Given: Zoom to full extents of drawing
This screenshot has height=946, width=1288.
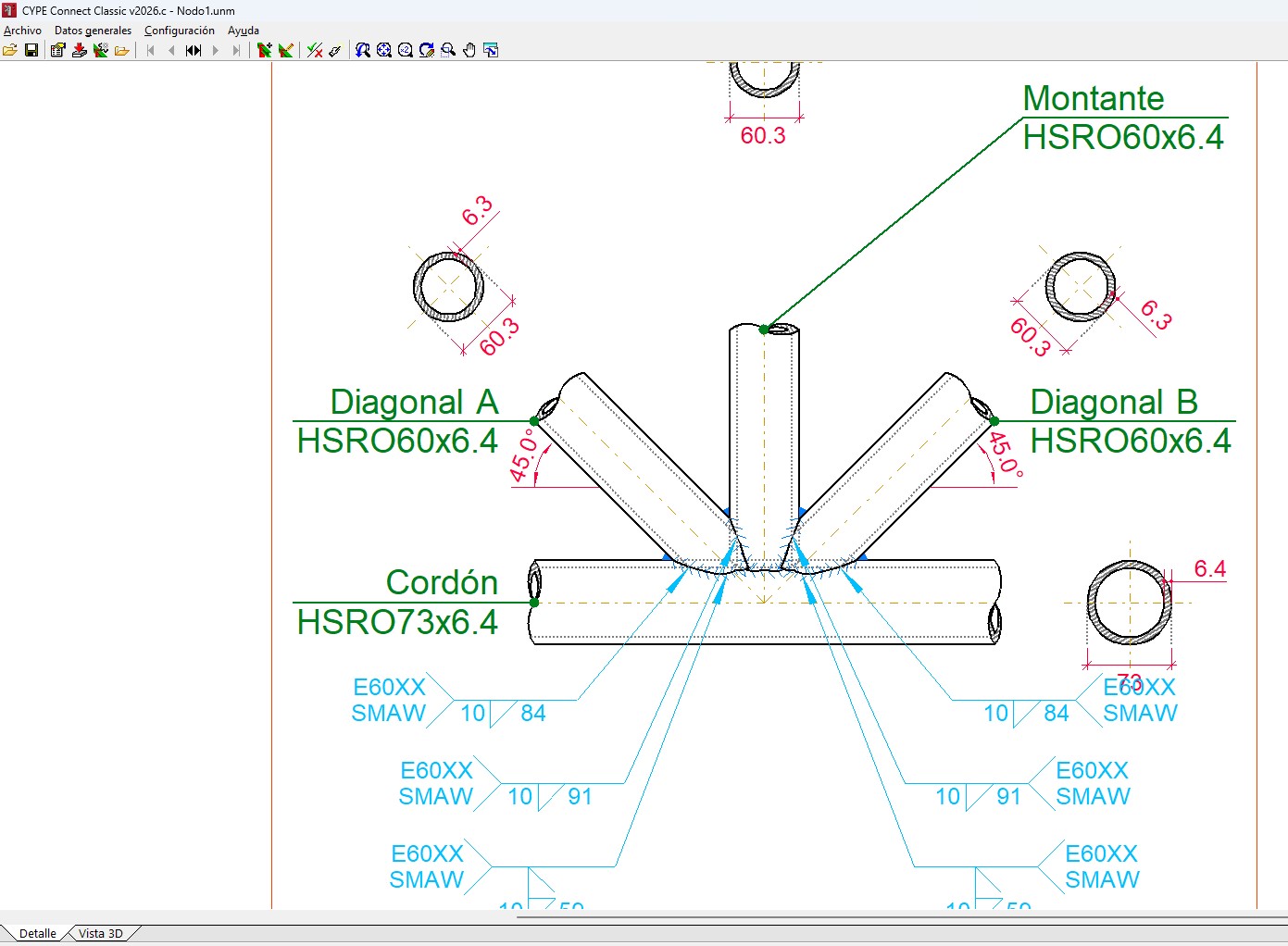Looking at the screenshot, I should pos(384,50).
